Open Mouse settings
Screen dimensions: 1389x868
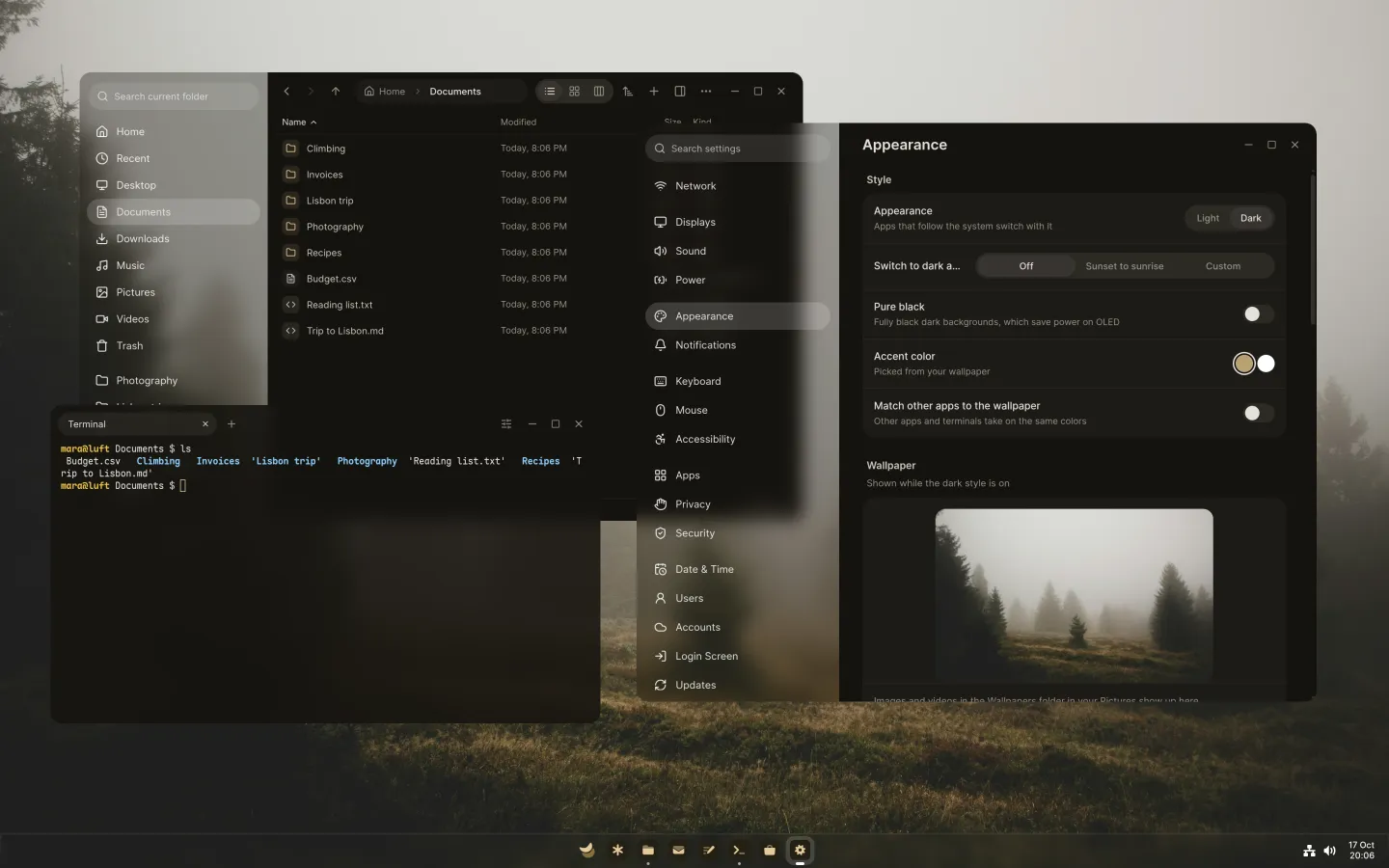click(738, 410)
